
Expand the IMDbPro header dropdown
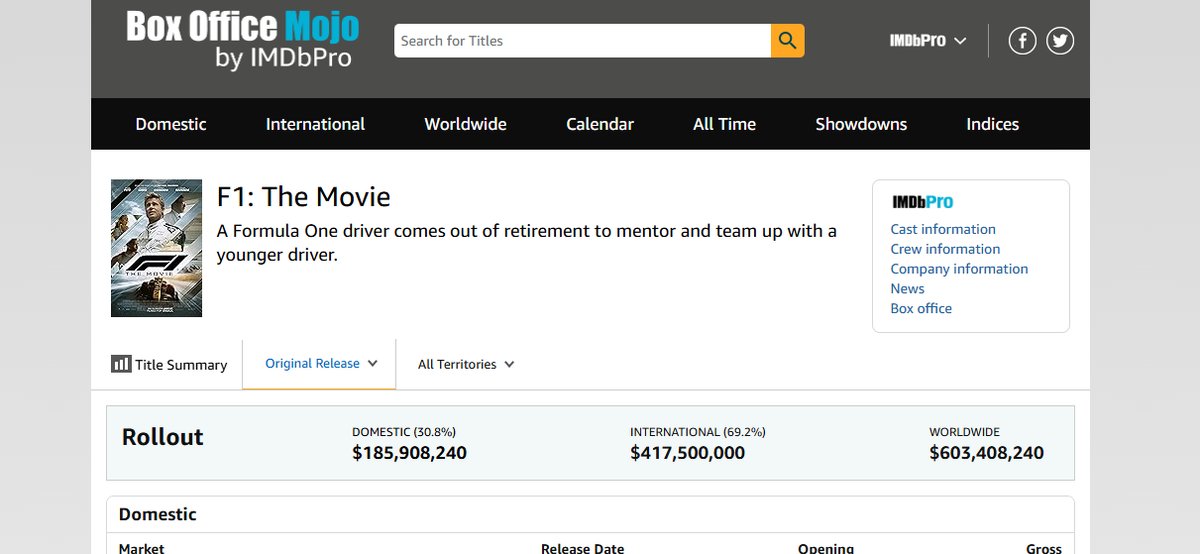[928, 41]
